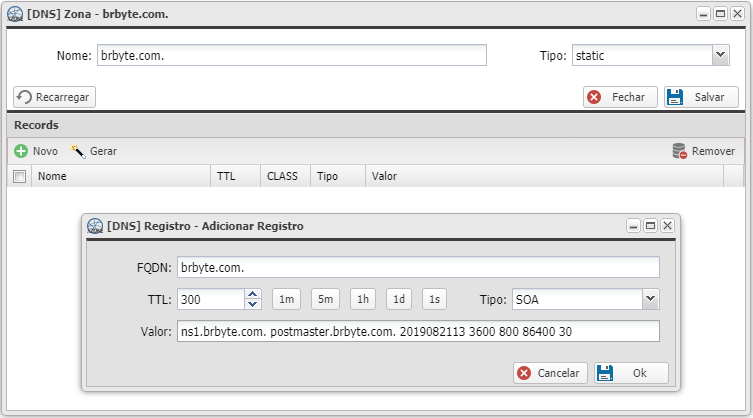
Task: Choose the 1d TTL preset
Action: pyautogui.click(x=398, y=299)
